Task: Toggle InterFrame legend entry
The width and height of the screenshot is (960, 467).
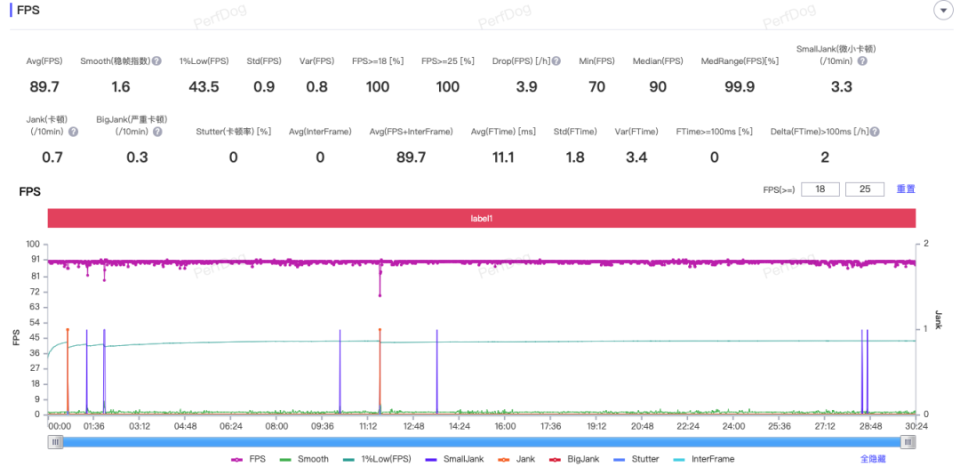Action: (x=703, y=458)
